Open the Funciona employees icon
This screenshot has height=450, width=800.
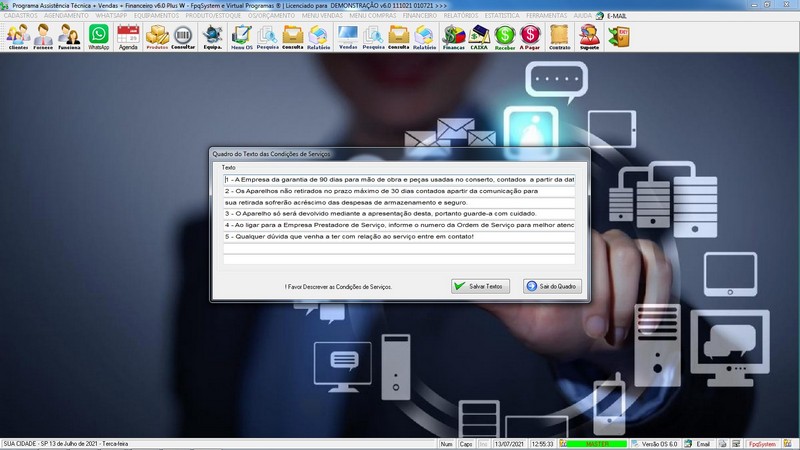pyautogui.click(x=69, y=37)
